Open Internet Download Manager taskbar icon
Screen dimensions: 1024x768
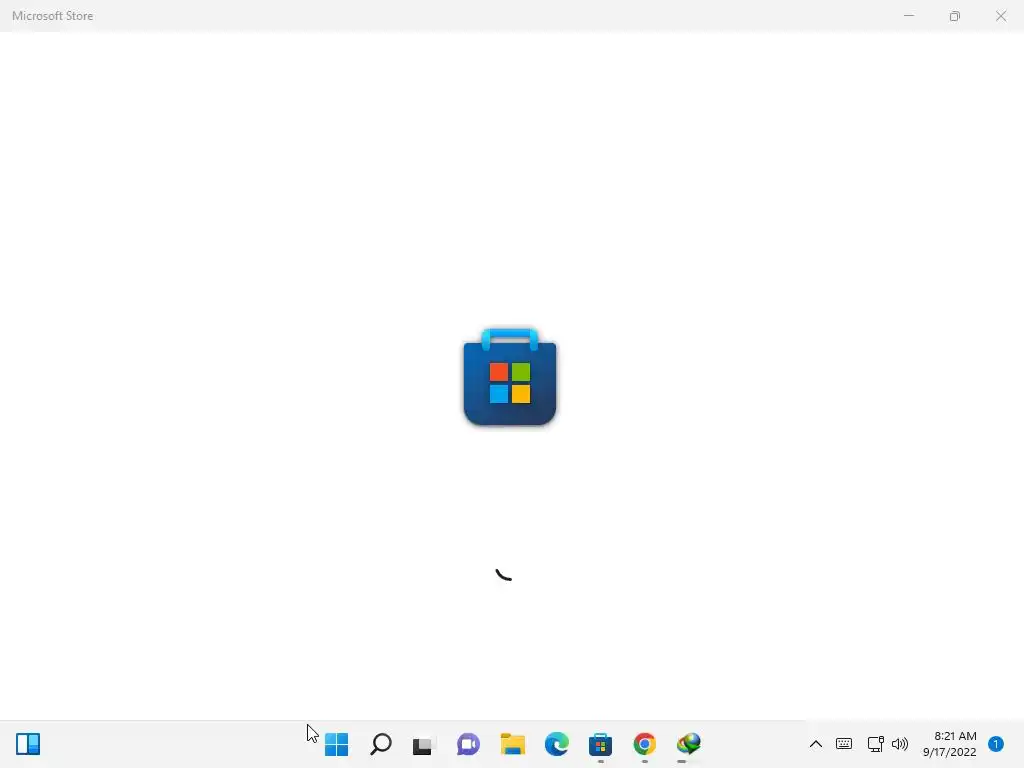point(688,744)
